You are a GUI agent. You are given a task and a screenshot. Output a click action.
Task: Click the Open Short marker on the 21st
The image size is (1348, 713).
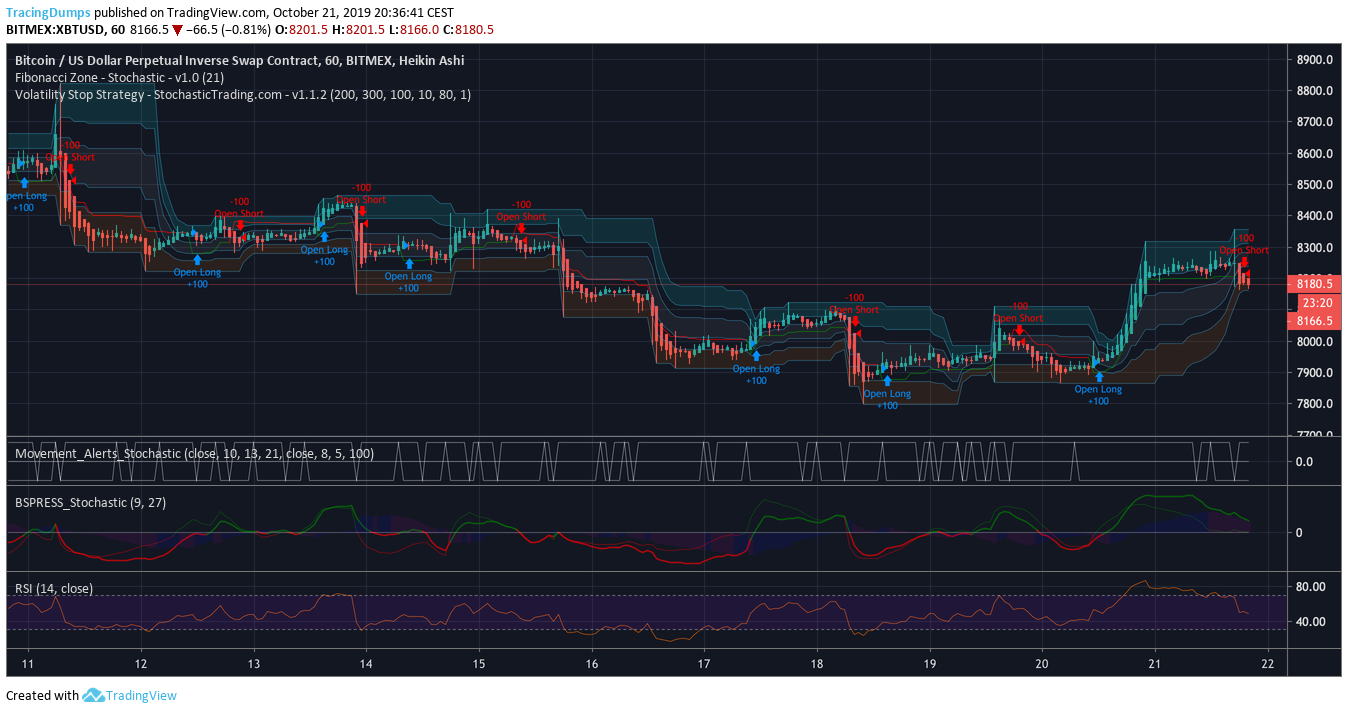tap(1244, 250)
